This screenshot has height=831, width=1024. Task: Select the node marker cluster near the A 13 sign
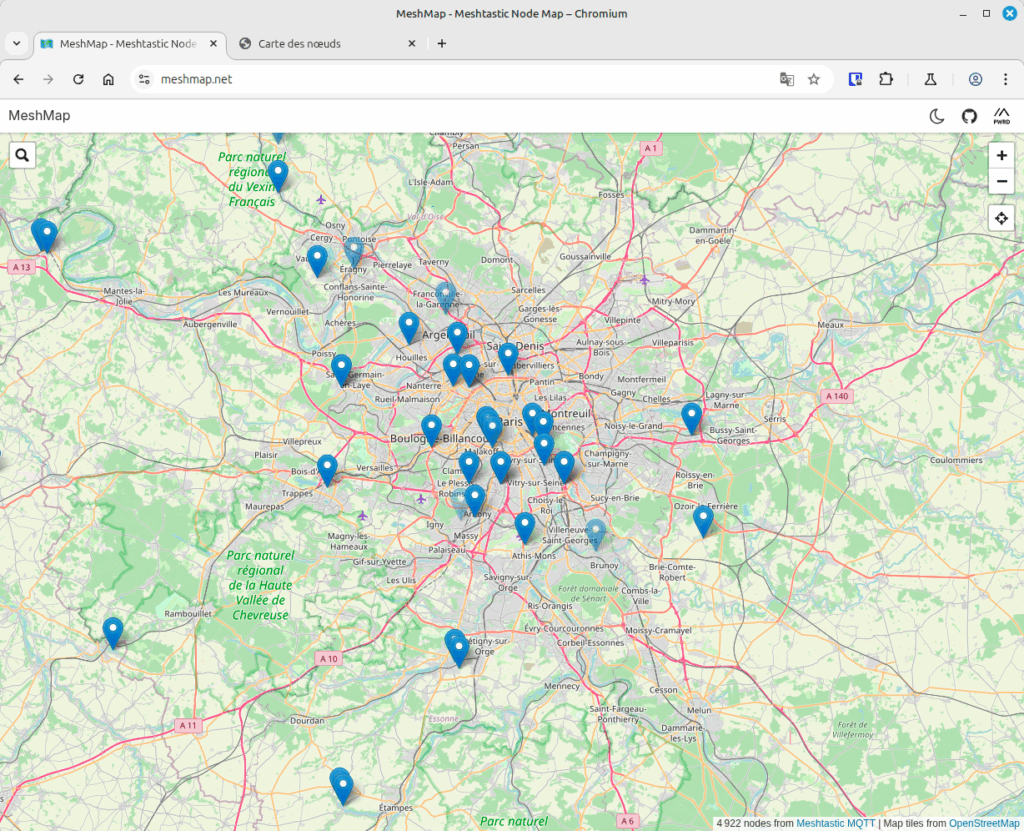click(x=44, y=234)
